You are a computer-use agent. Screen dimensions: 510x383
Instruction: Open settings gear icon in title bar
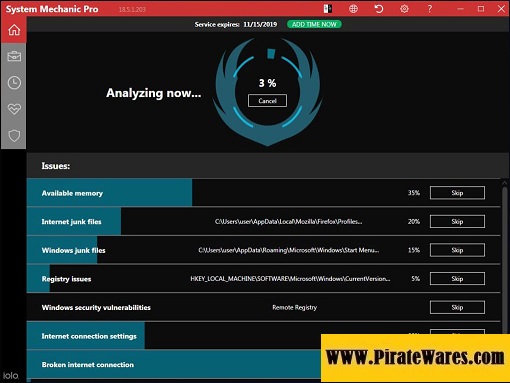[x=404, y=9]
